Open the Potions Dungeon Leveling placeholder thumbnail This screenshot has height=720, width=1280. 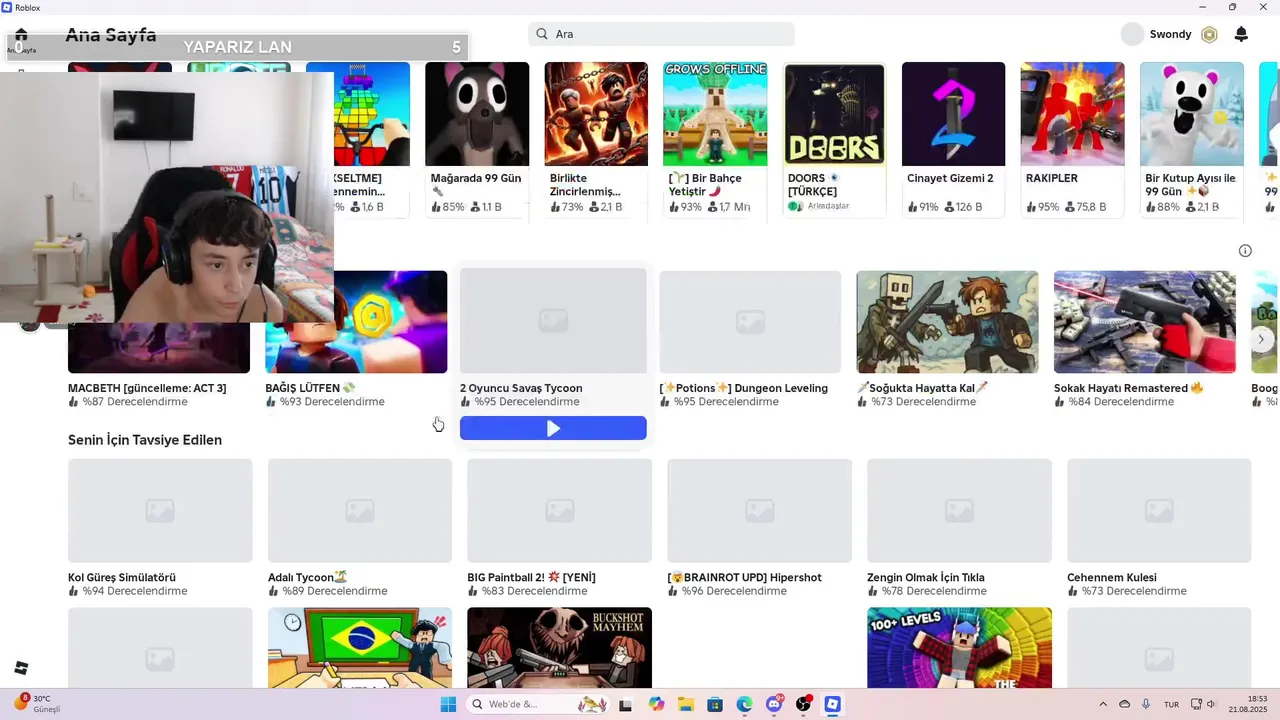coord(750,322)
